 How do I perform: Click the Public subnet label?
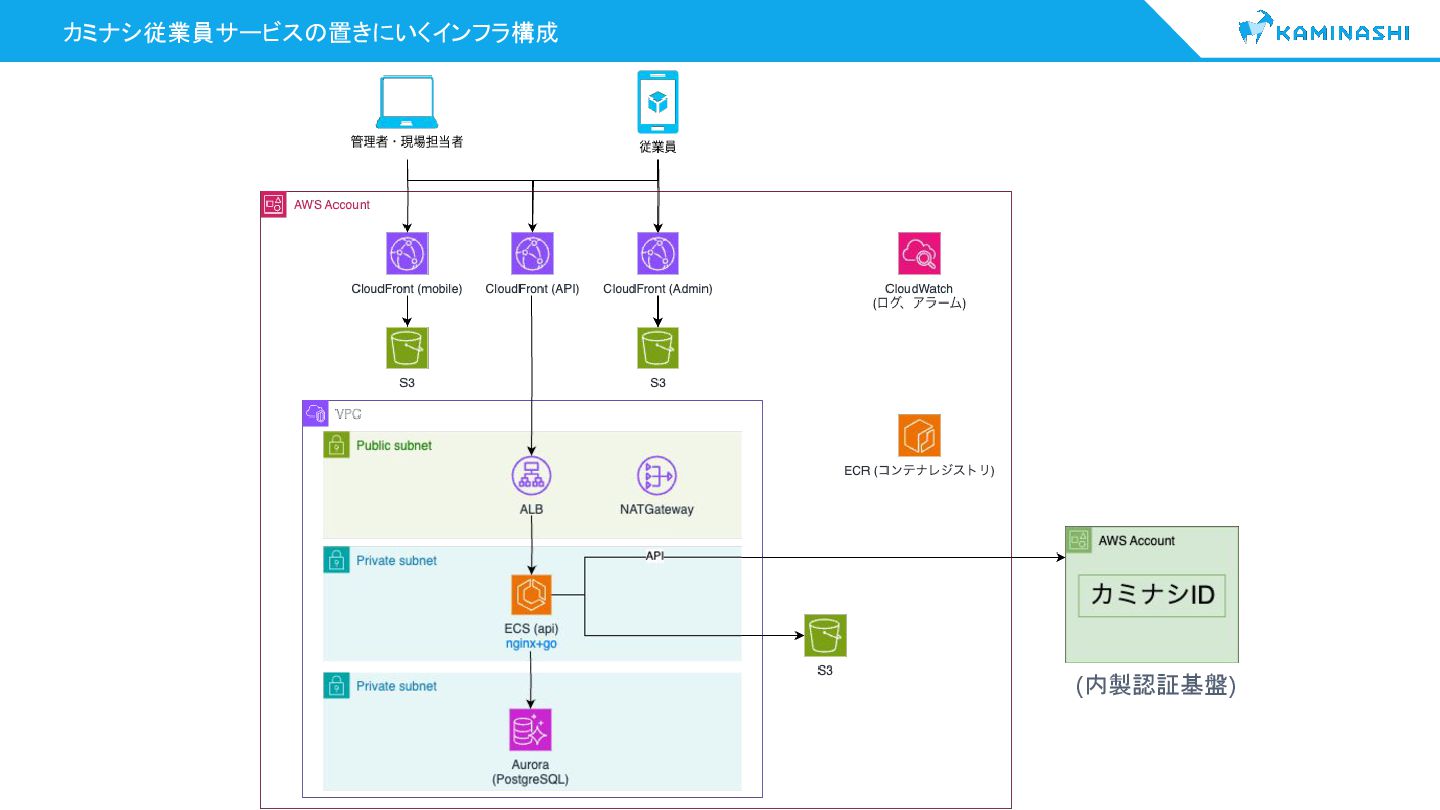point(394,445)
